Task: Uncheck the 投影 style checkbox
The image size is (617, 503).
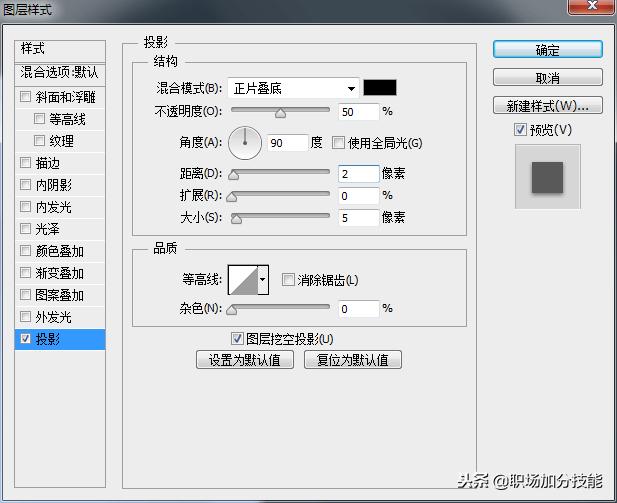Action: [25, 338]
